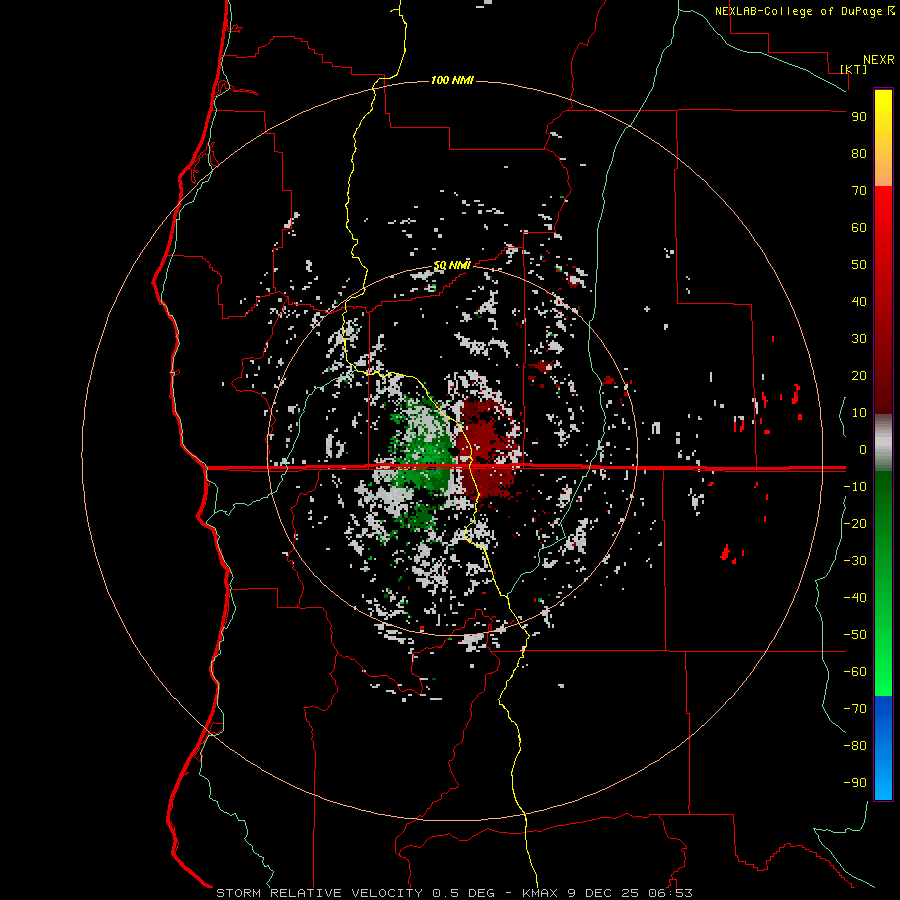Click the -80 value on velocity scale
Screen dimensions: 900x900
pyautogui.click(x=855, y=746)
